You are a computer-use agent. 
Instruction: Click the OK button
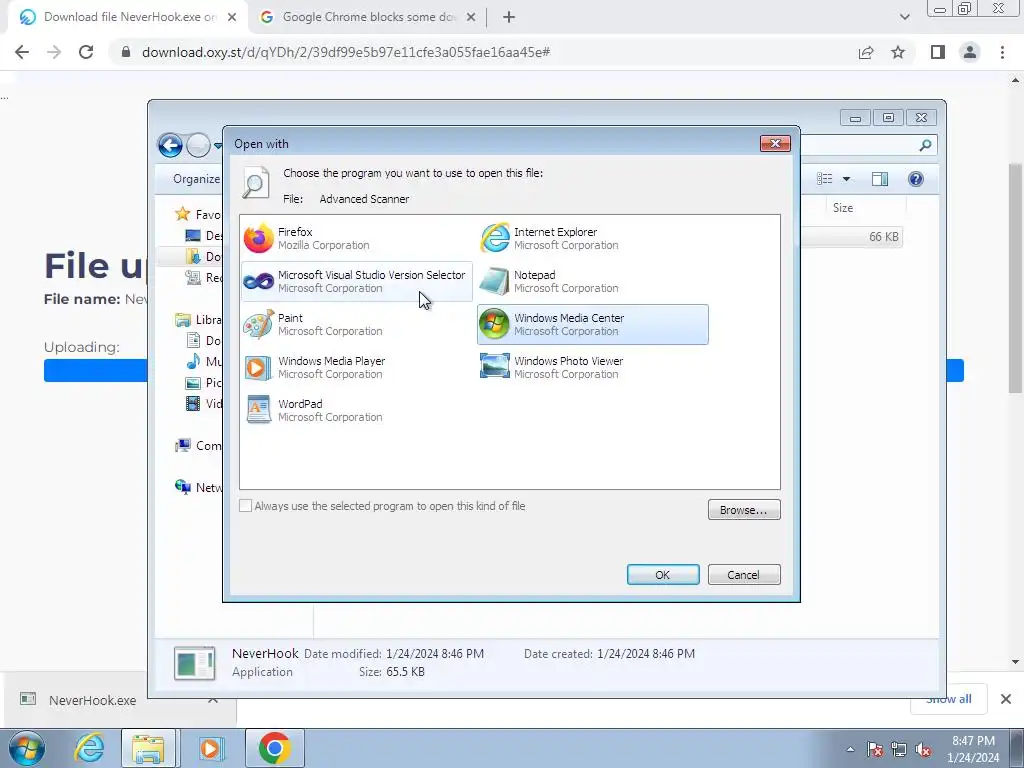point(663,575)
